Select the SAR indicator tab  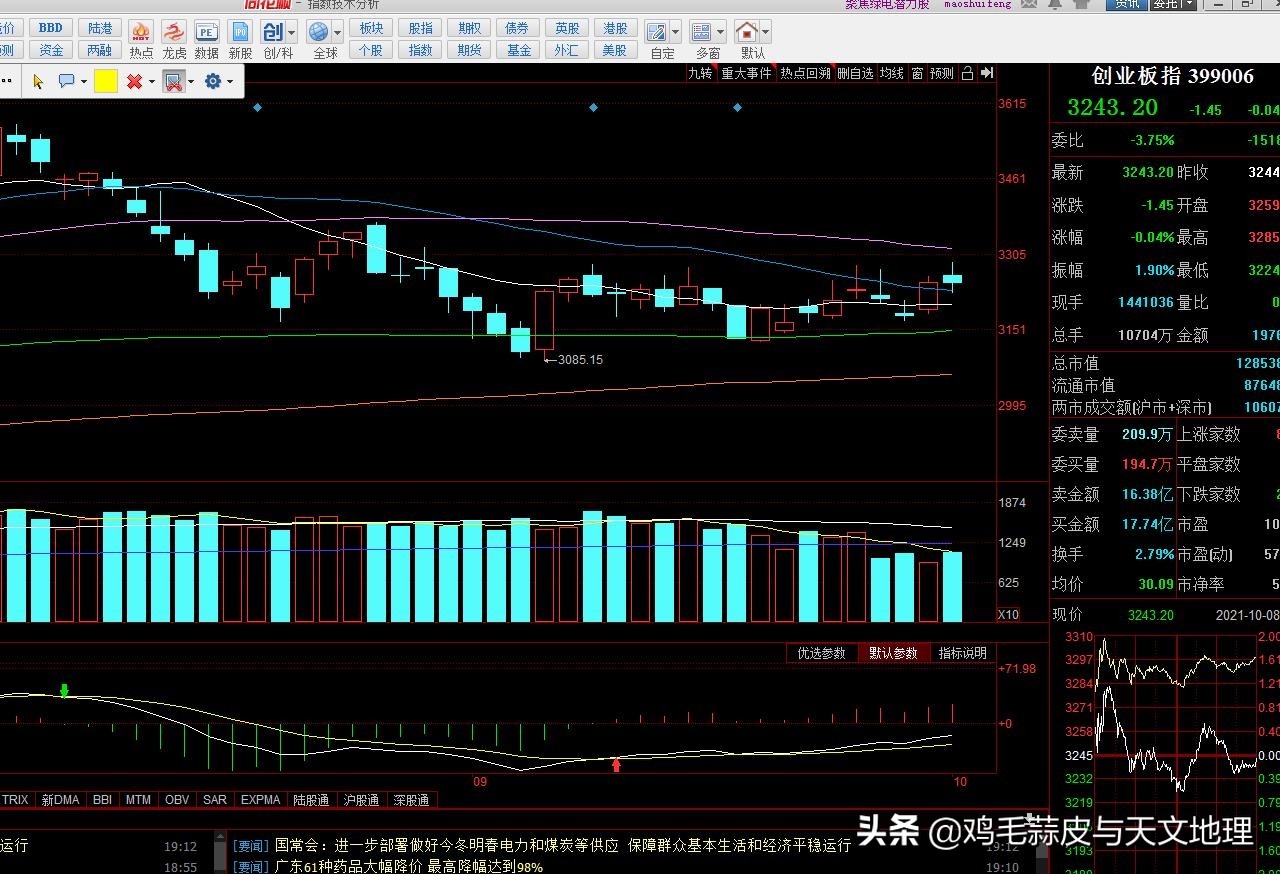[x=214, y=800]
